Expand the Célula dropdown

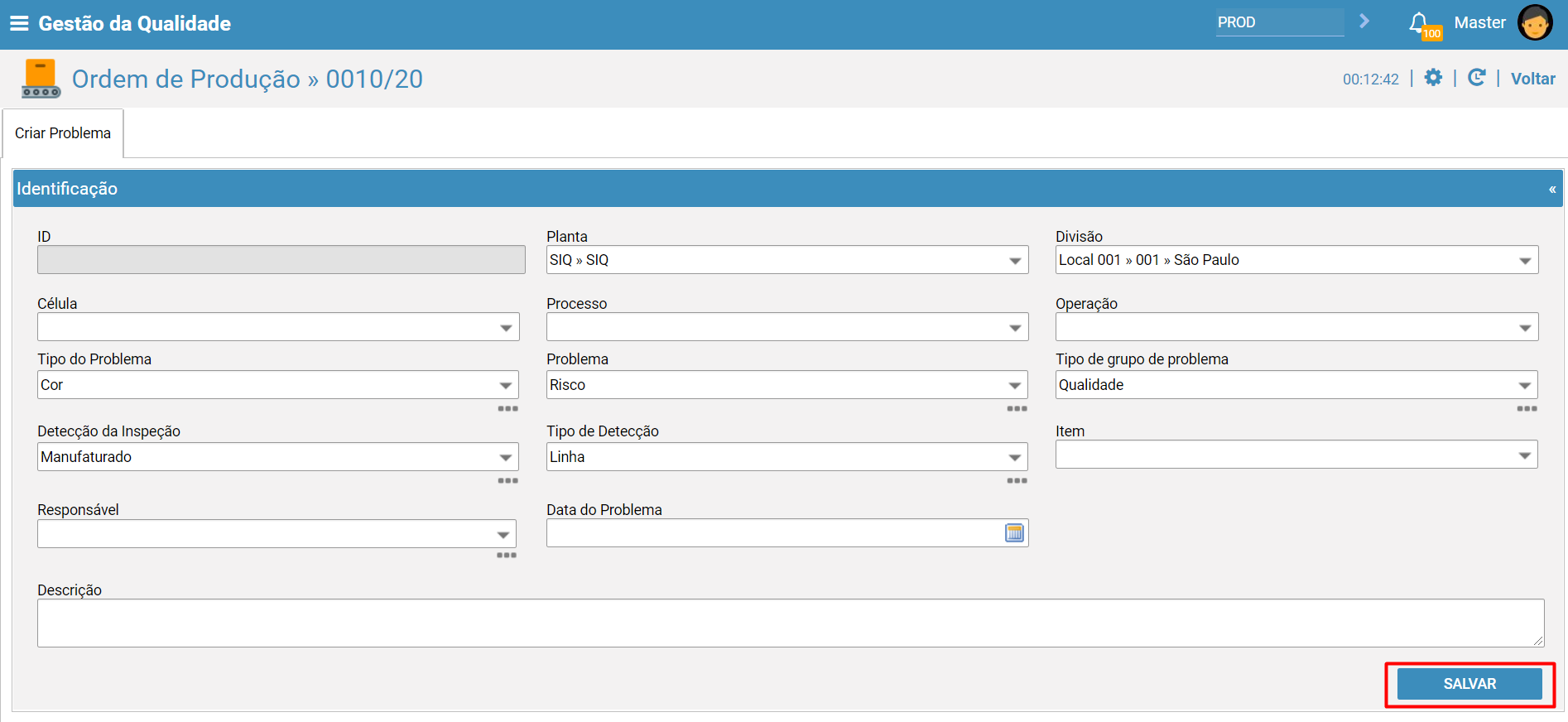278,327
